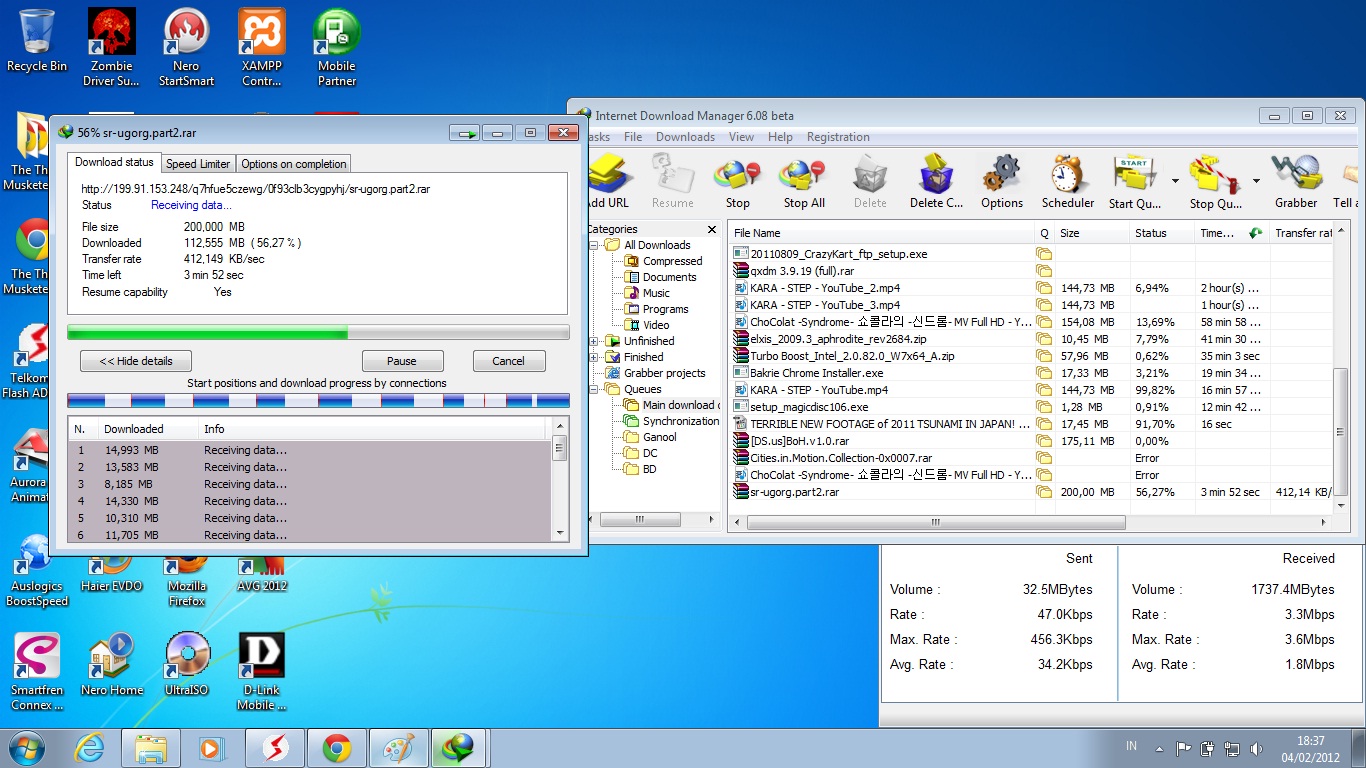Select the Compressed category
Screen dimensions: 1366x768
663,261
